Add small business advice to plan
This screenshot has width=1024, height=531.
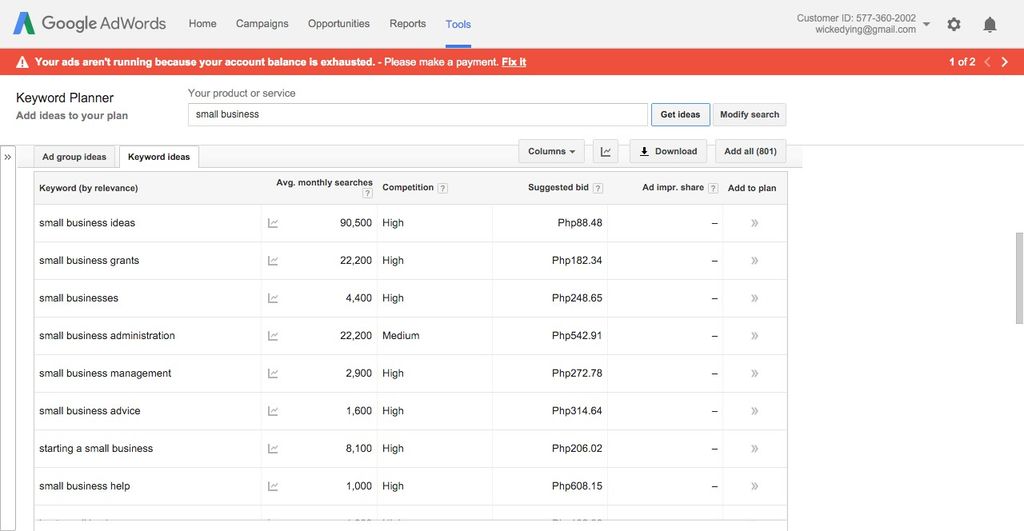tap(754, 411)
